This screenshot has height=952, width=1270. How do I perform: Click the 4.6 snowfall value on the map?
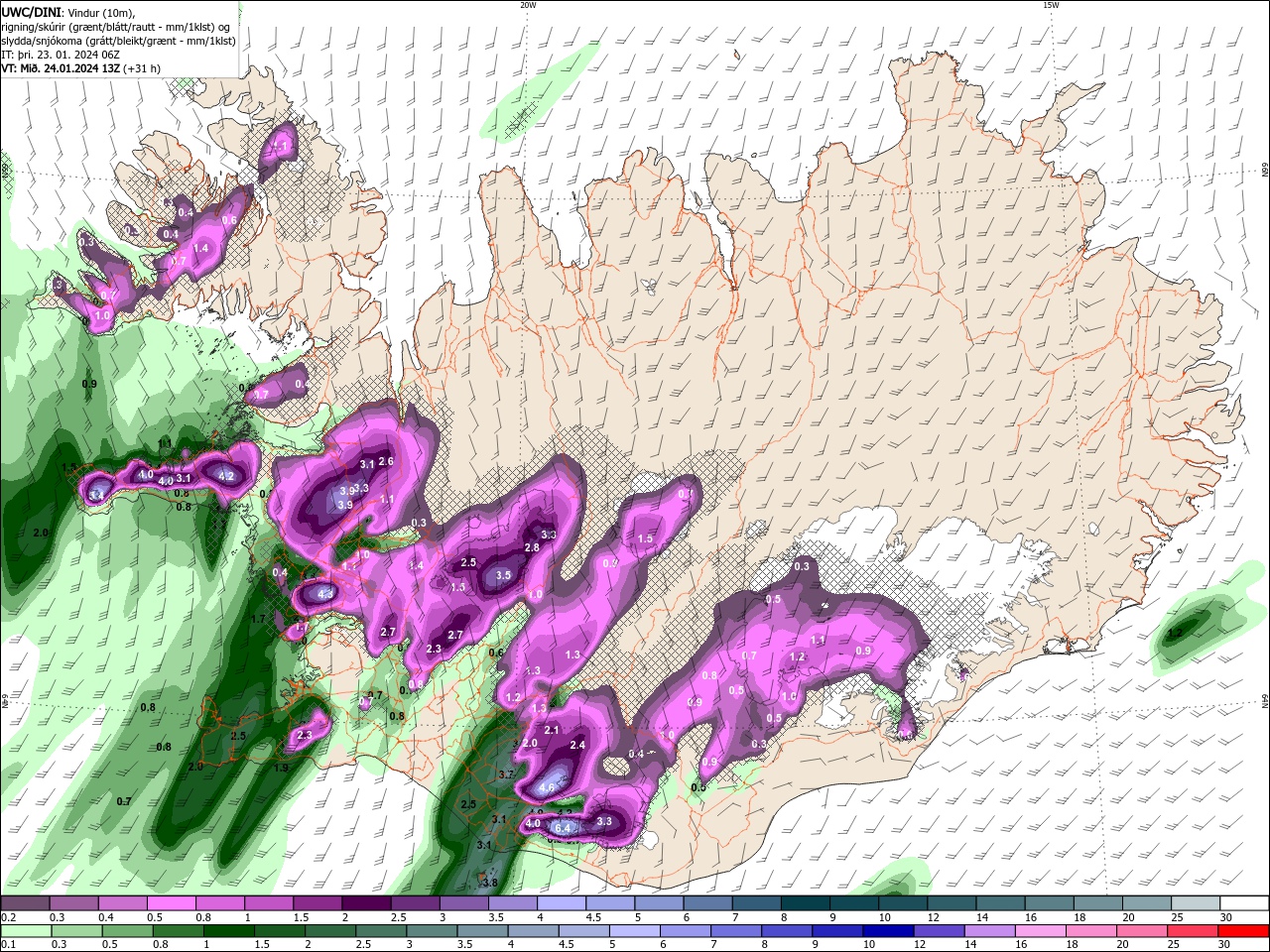point(546,787)
